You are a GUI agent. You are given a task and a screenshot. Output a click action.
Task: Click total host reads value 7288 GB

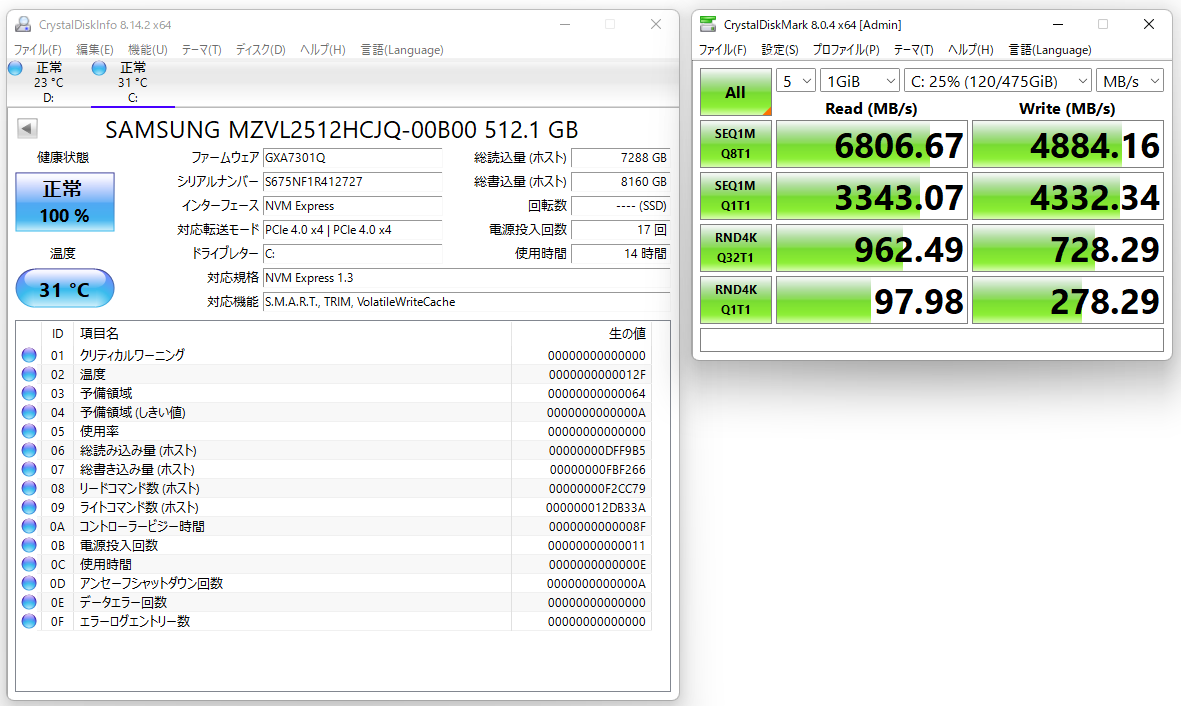coord(621,157)
